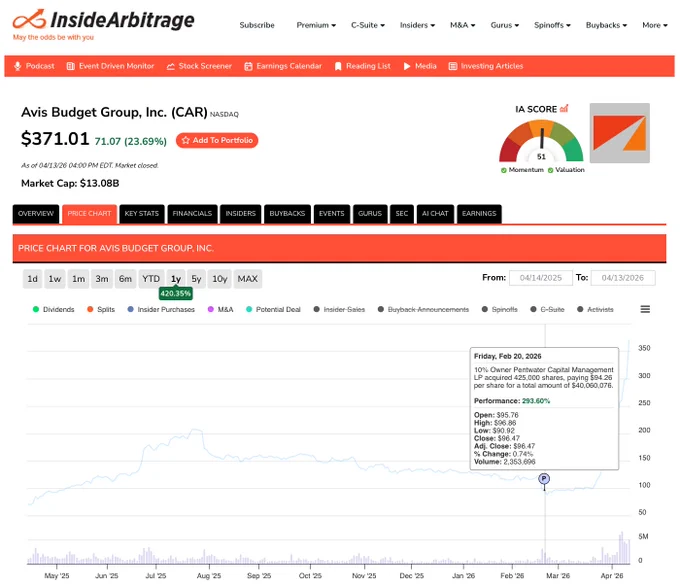Expand the Spinoffs navigation dropdown
This screenshot has width=680, height=587.
point(552,25)
